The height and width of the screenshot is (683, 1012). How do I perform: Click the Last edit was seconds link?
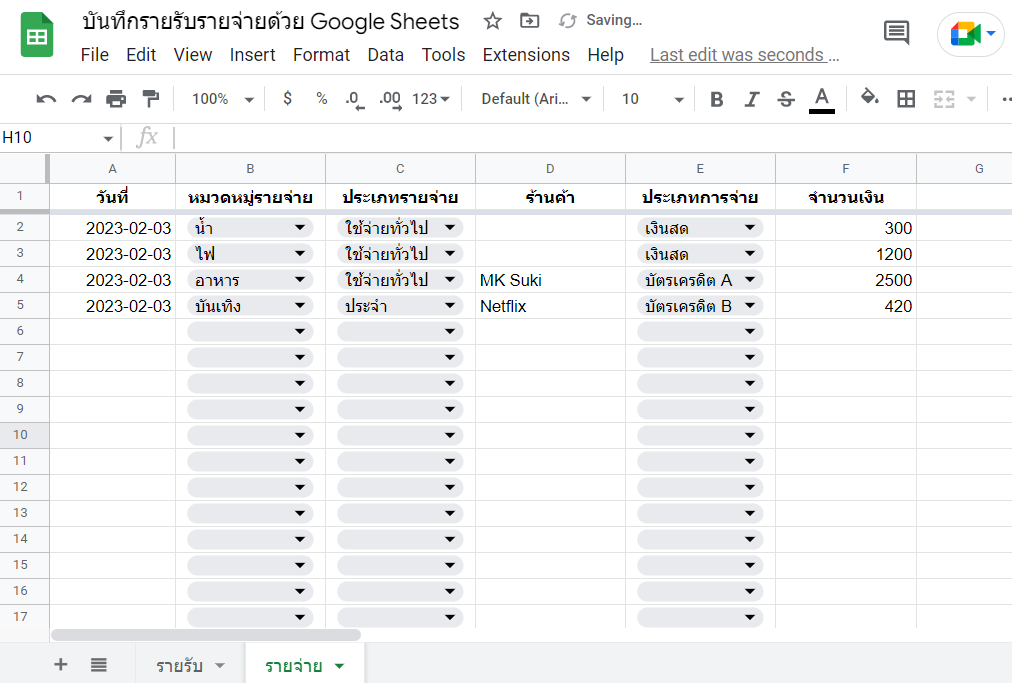click(x=745, y=55)
